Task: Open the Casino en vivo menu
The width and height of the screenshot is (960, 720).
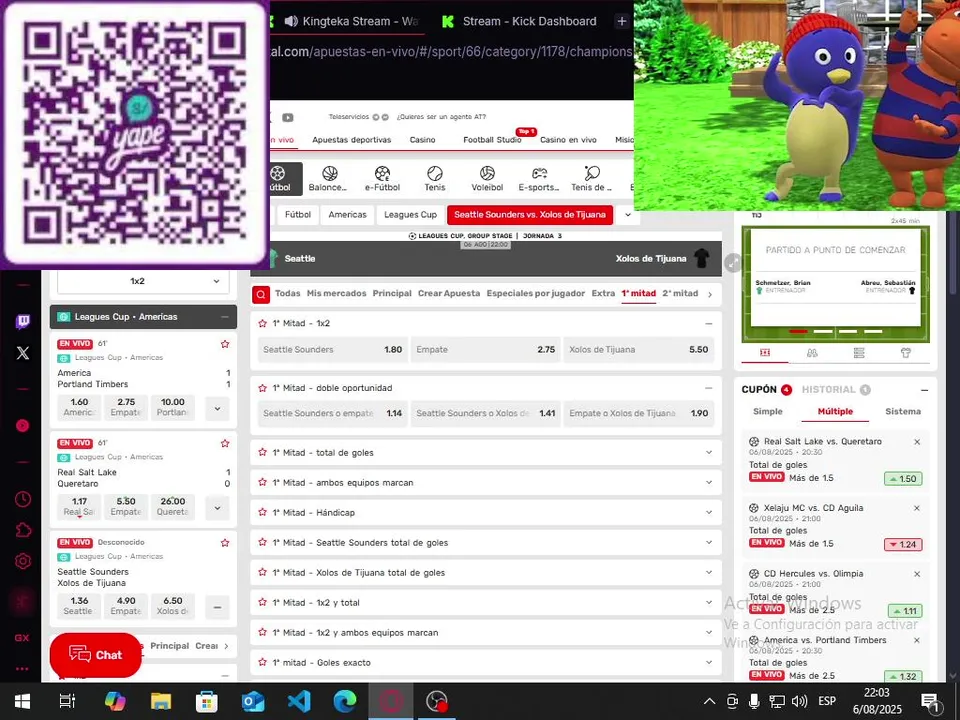Action: coord(568,140)
